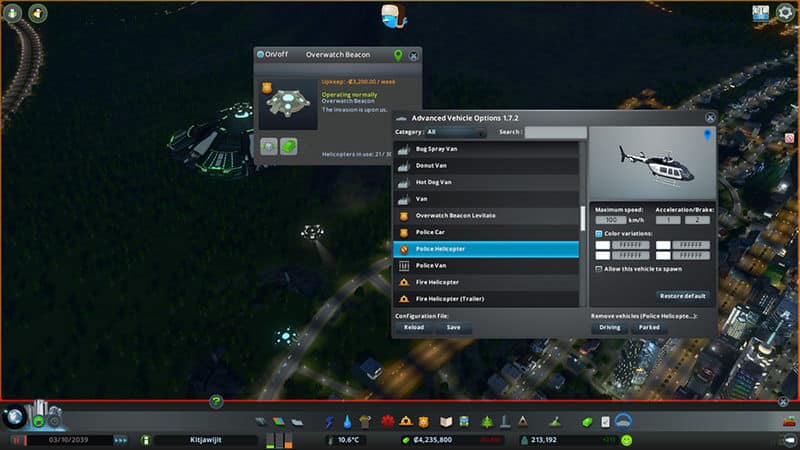Viewport: 800px width, 450px height.
Task: Click the green cube icon in beacon panel
Action: click(289, 147)
